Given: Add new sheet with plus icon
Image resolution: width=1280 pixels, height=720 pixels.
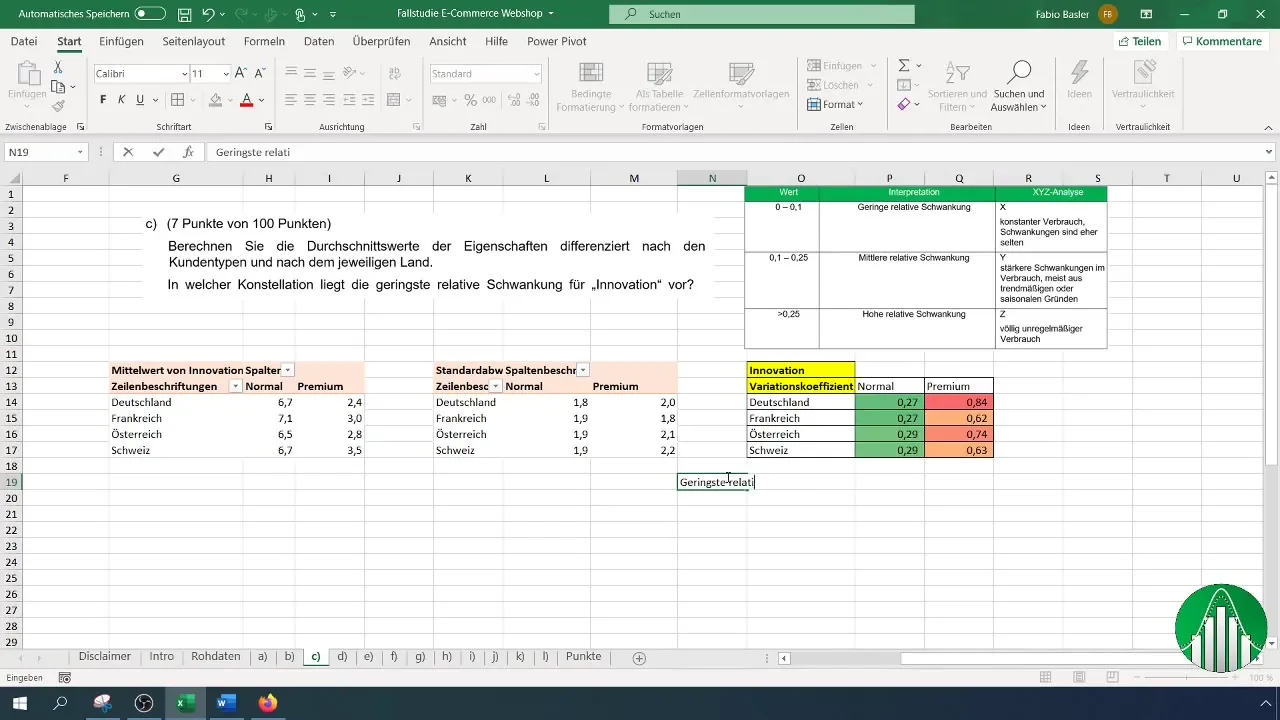Looking at the screenshot, I should (639, 657).
